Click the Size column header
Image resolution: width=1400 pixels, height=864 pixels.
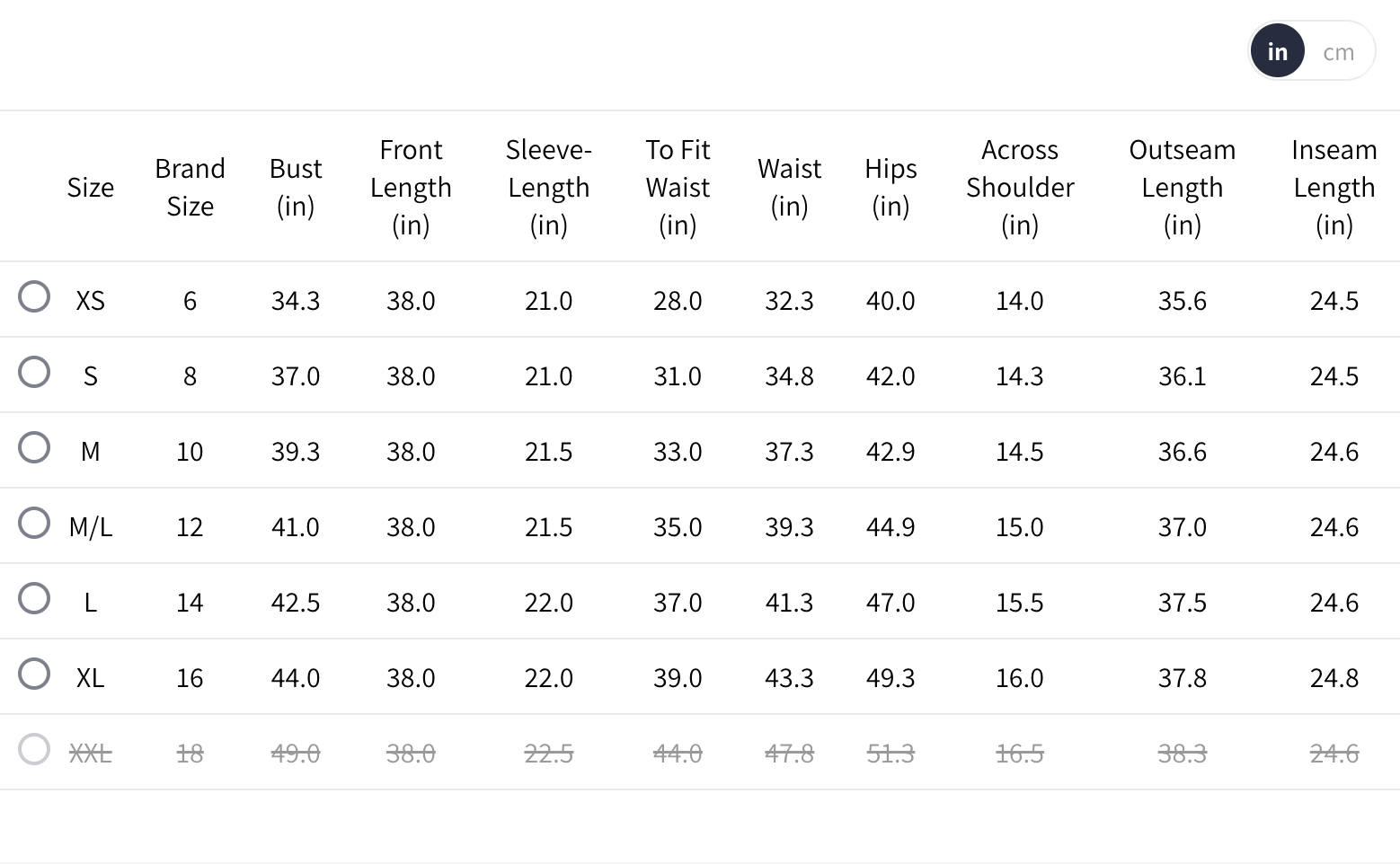point(91,187)
